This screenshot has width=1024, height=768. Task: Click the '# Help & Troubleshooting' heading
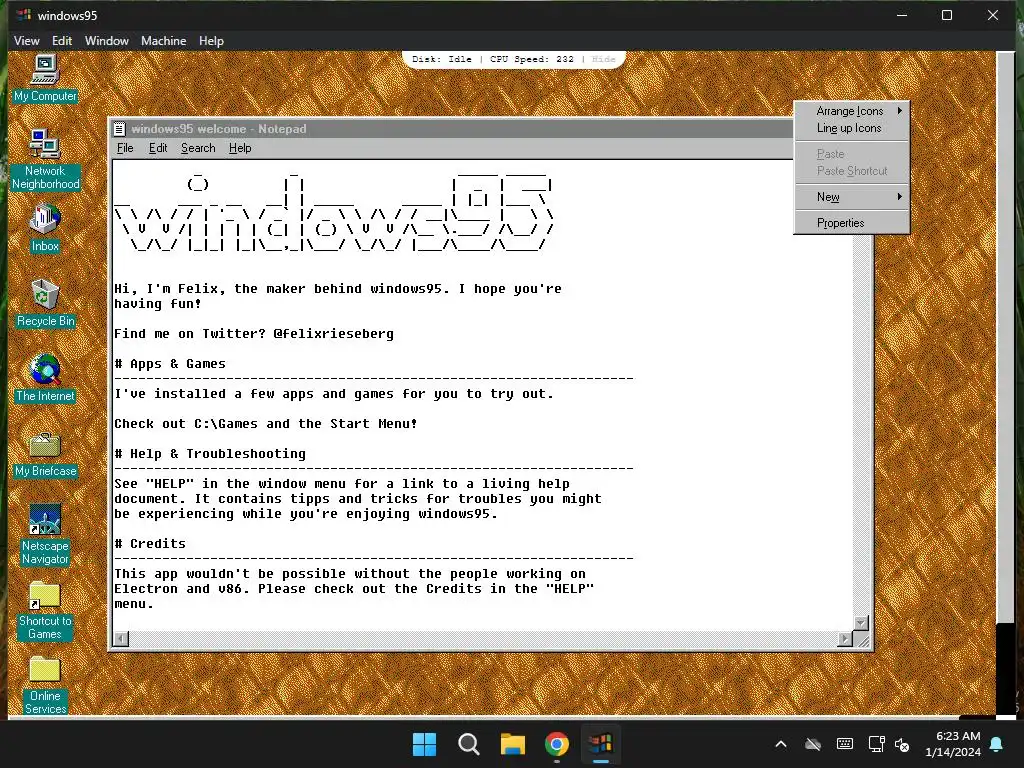tap(210, 454)
